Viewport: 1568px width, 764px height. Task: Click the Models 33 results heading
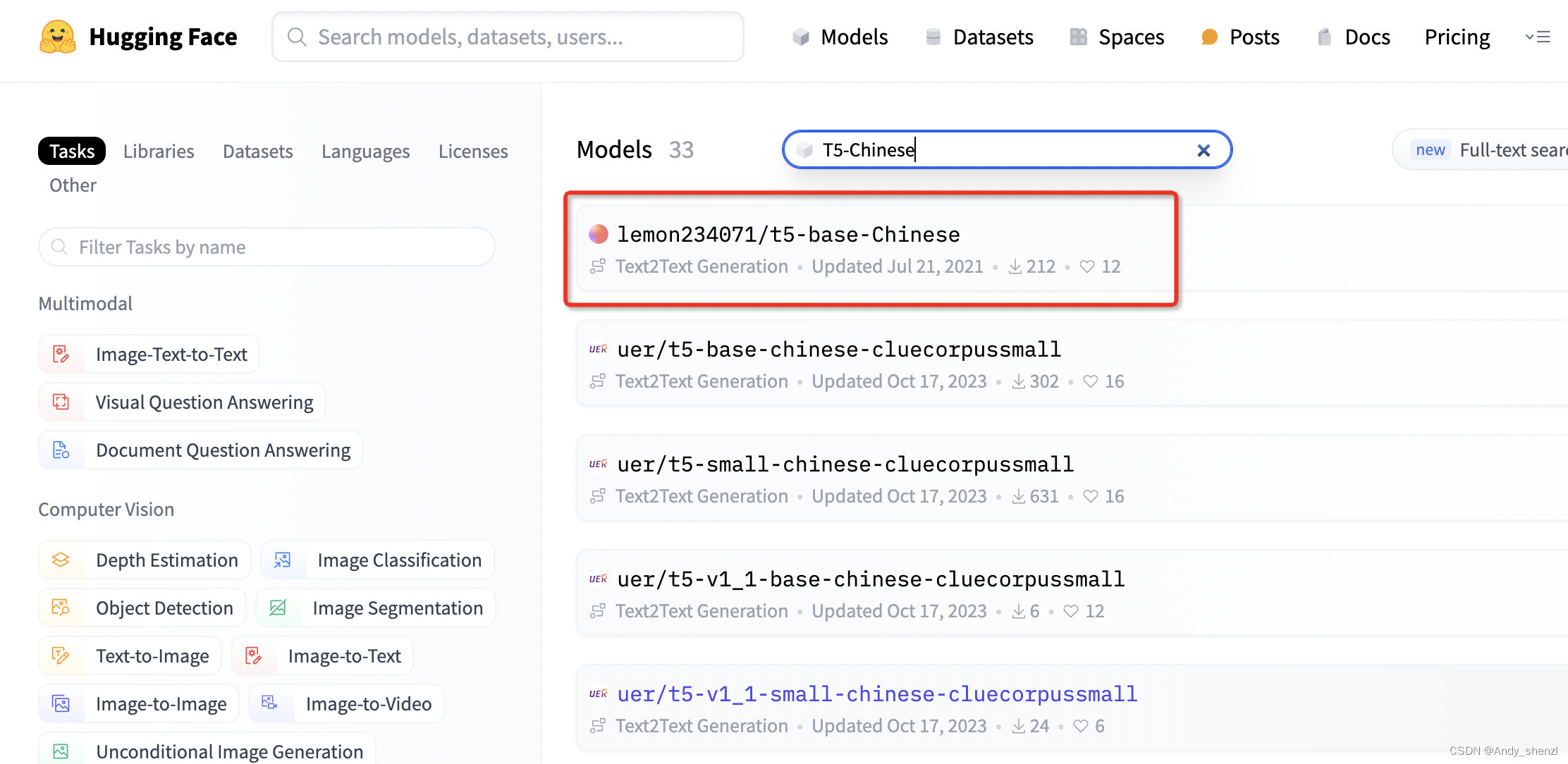pyautogui.click(x=635, y=149)
